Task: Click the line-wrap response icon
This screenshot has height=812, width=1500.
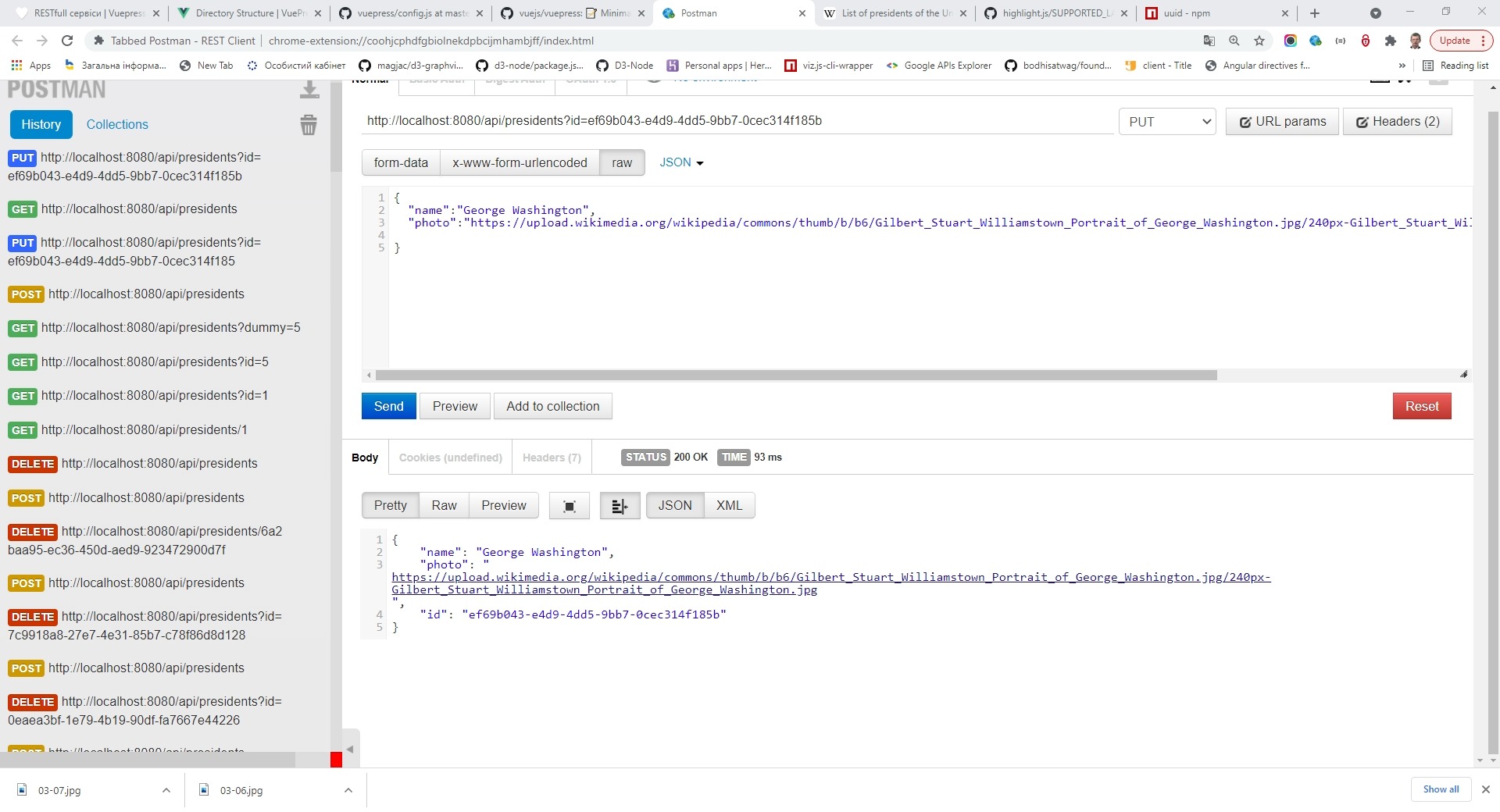Action: pos(620,506)
